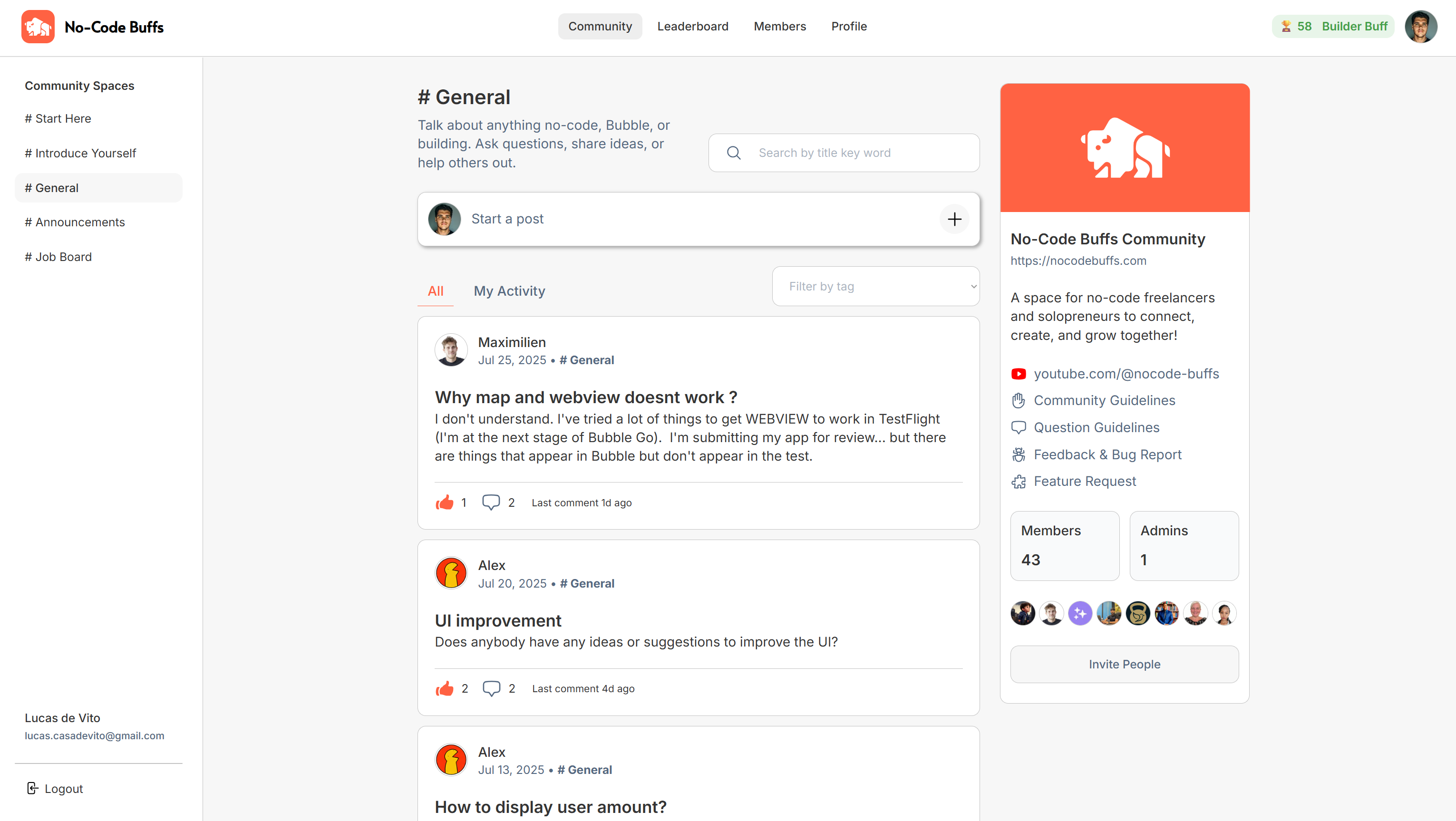The height and width of the screenshot is (821, 1456).
Task: Open the Leaderboard tab
Action: pos(692,27)
